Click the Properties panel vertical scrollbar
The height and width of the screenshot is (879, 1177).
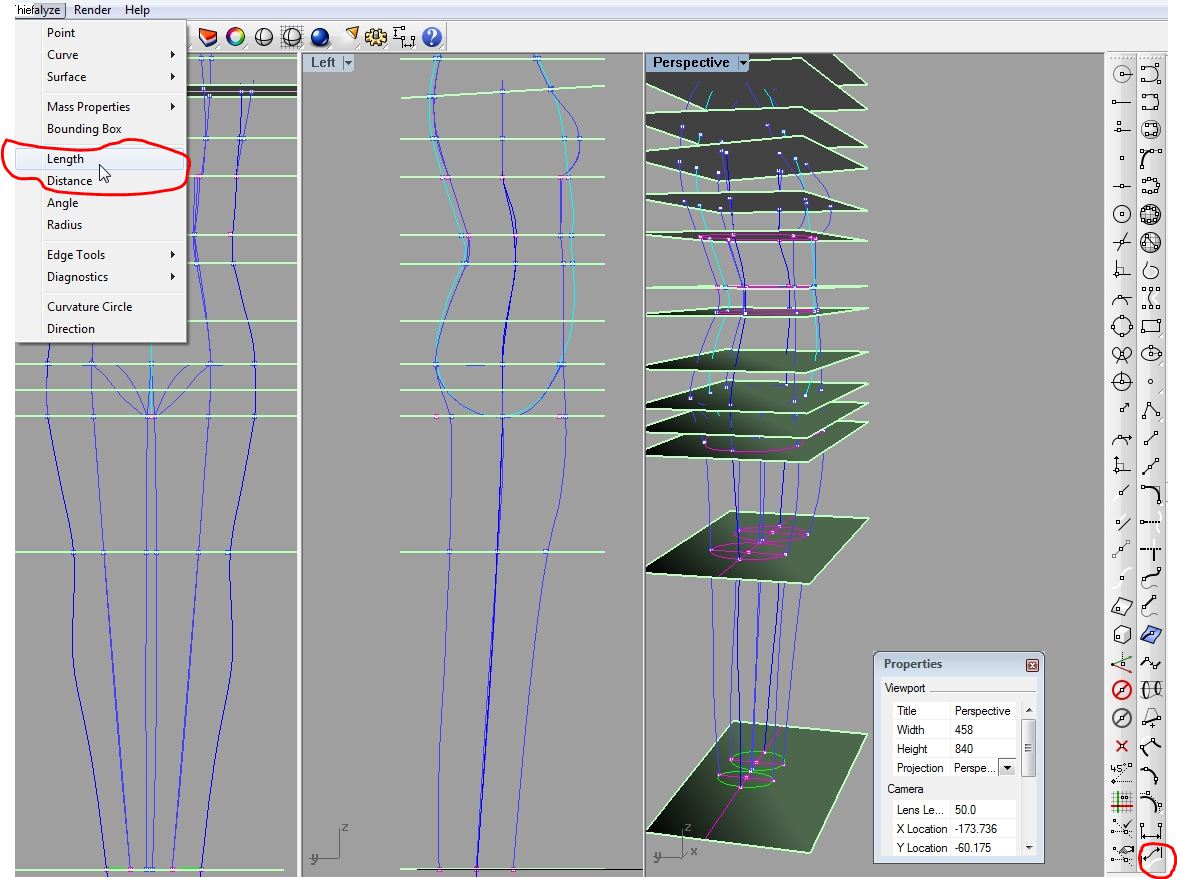pos(1028,748)
